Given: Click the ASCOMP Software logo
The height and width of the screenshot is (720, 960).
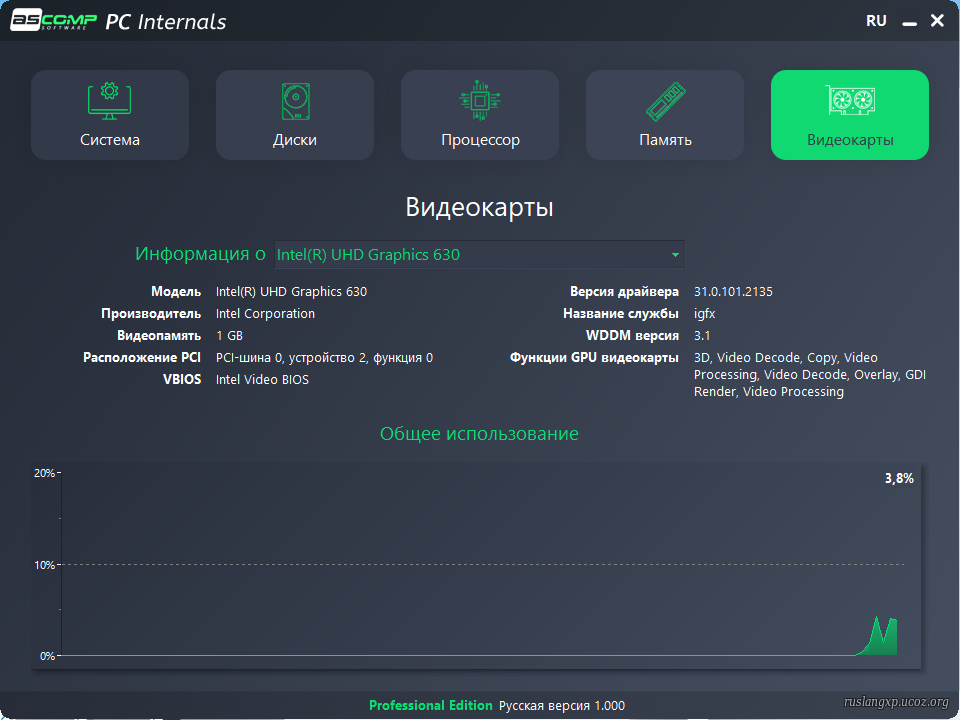Looking at the screenshot, I should point(53,20).
